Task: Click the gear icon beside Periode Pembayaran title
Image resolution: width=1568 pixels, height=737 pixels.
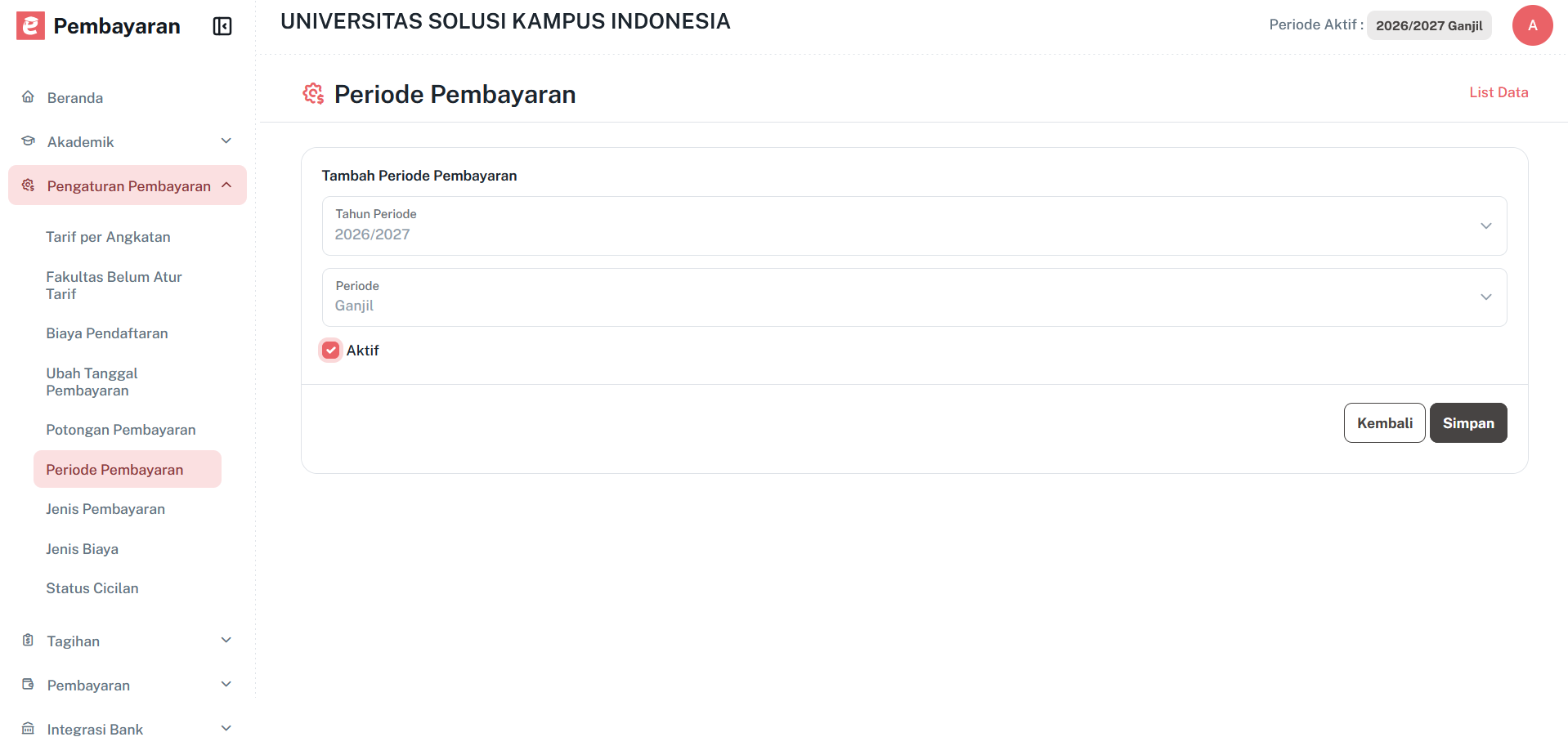Action: coord(313,94)
